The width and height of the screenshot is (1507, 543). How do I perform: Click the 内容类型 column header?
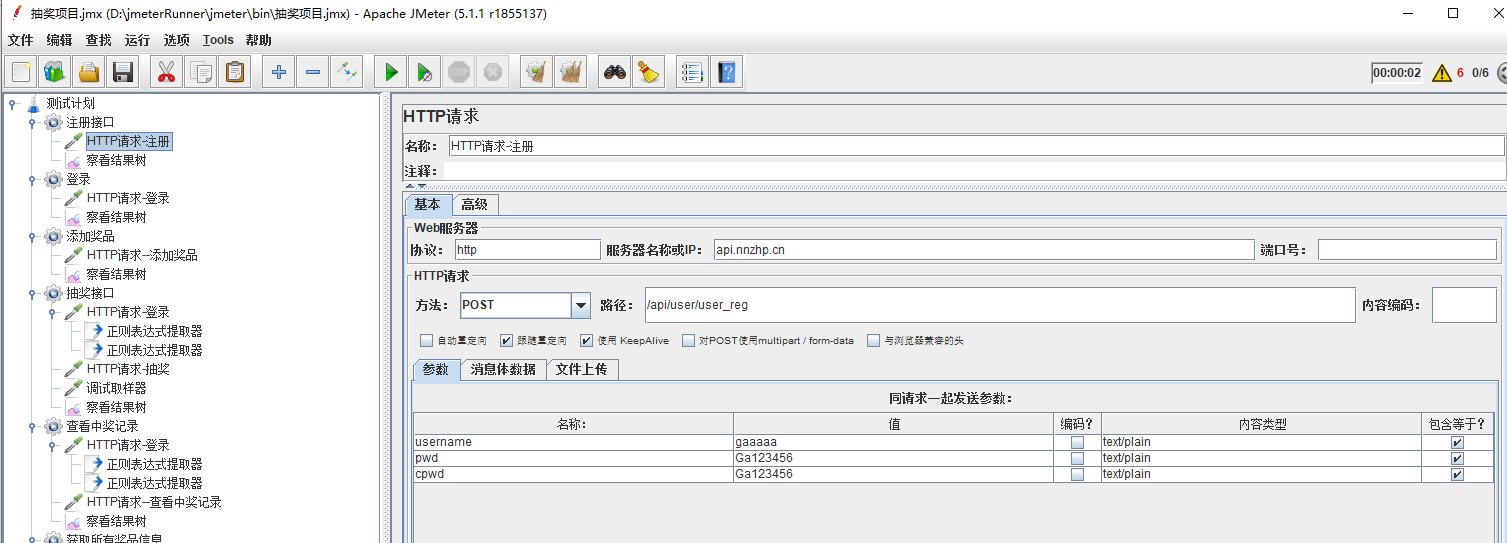tap(1261, 424)
